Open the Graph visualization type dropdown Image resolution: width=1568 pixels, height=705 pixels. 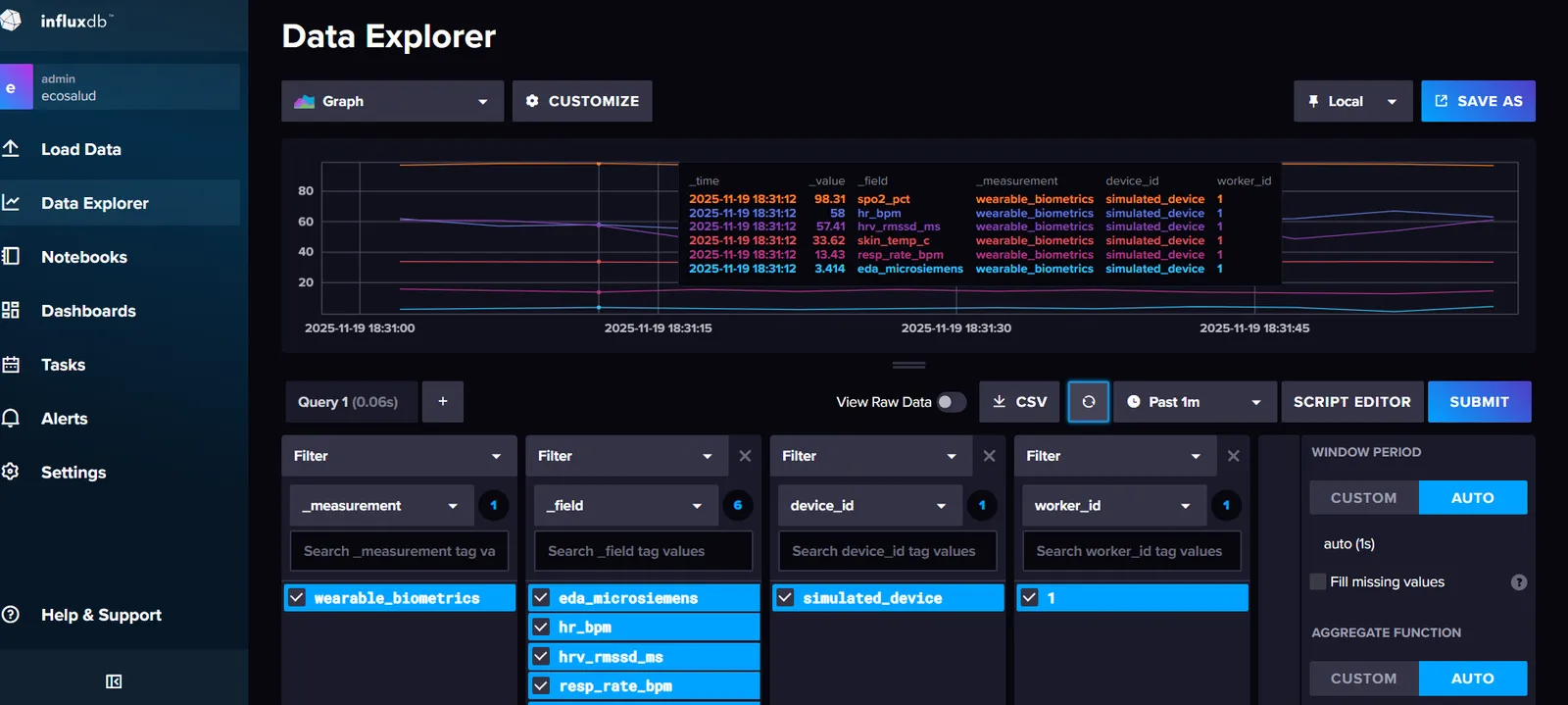pos(392,101)
